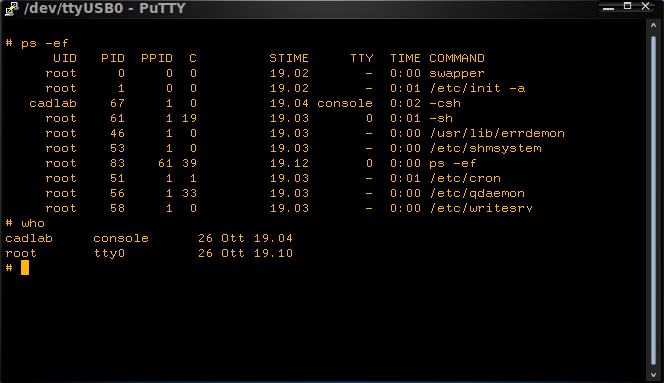Viewport: 664px width, 383px height.
Task: Click the '/etc/qdaemon' command text
Action: pos(477,194)
